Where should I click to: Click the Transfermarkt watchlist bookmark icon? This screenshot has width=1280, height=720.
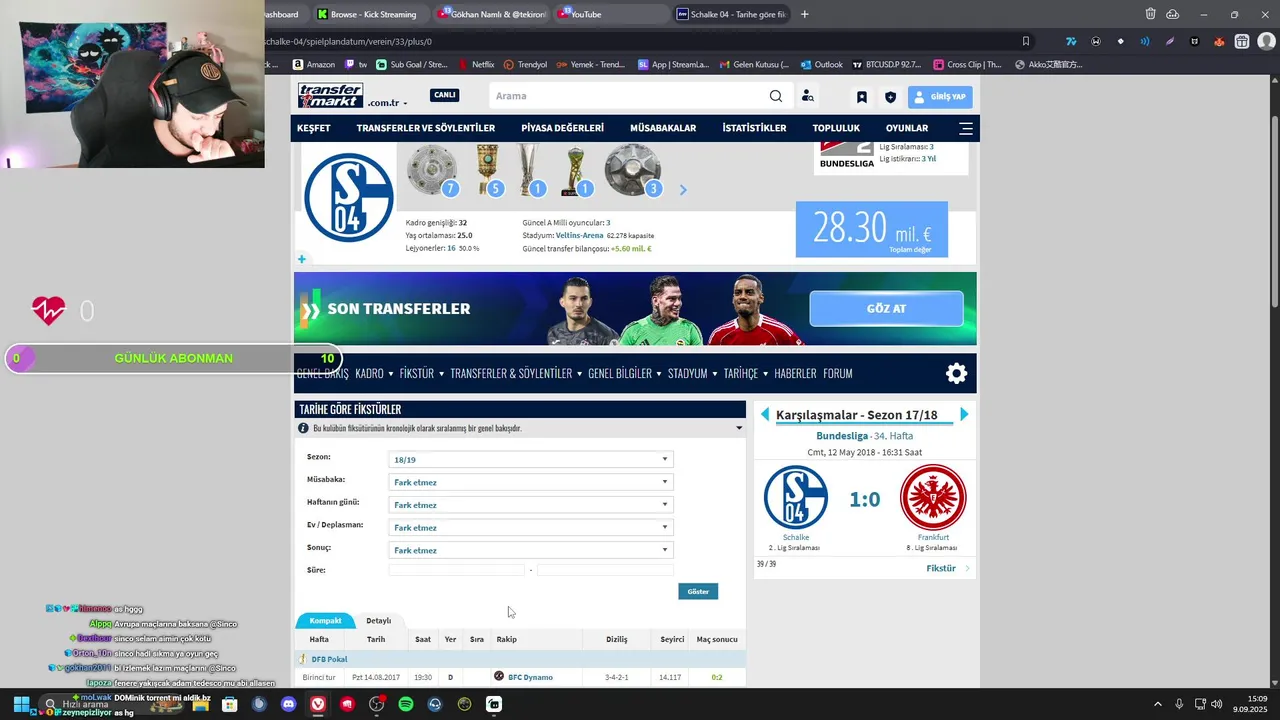[x=861, y=97]
